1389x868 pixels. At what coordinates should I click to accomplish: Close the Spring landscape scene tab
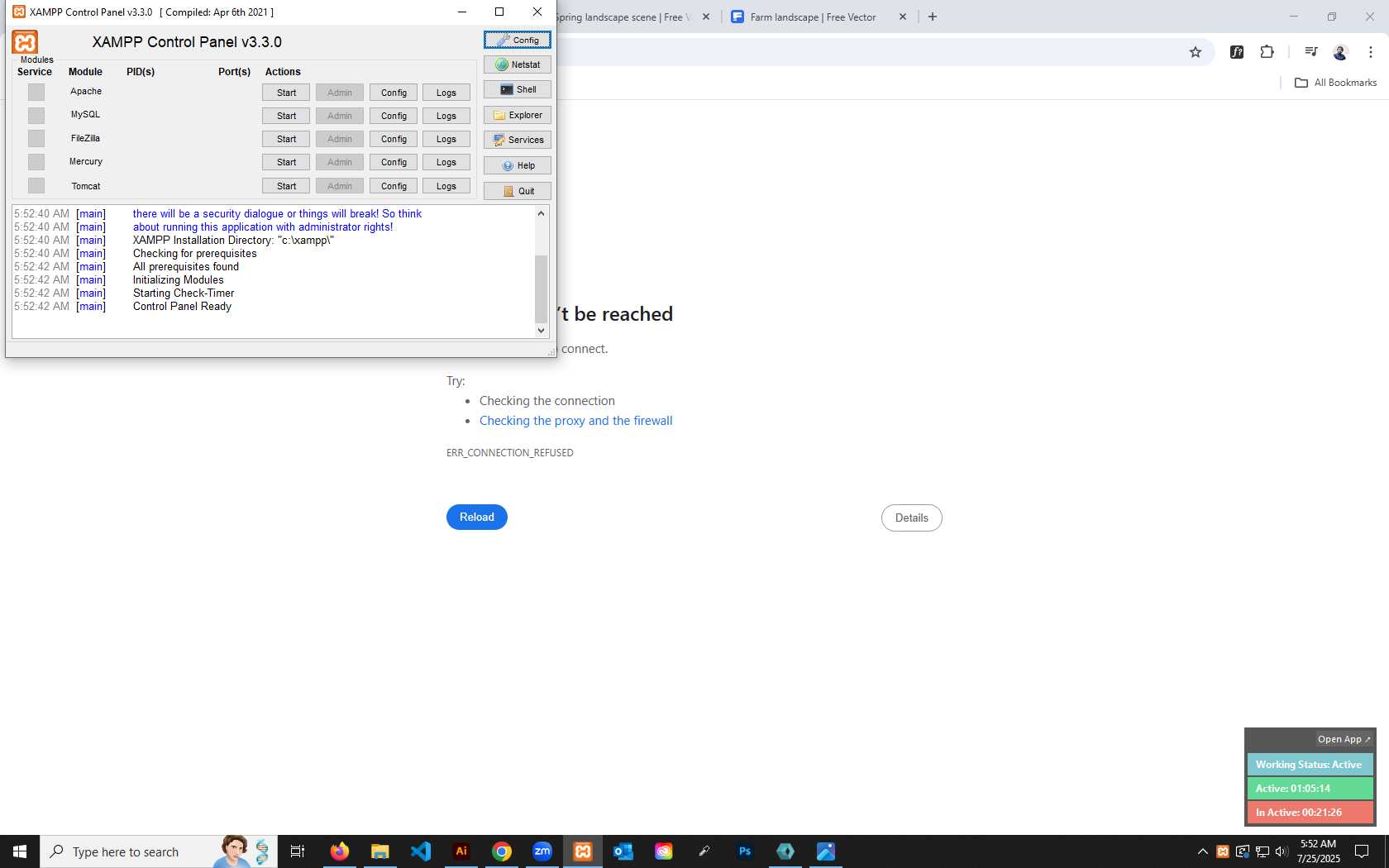click(x=706, y=17)
